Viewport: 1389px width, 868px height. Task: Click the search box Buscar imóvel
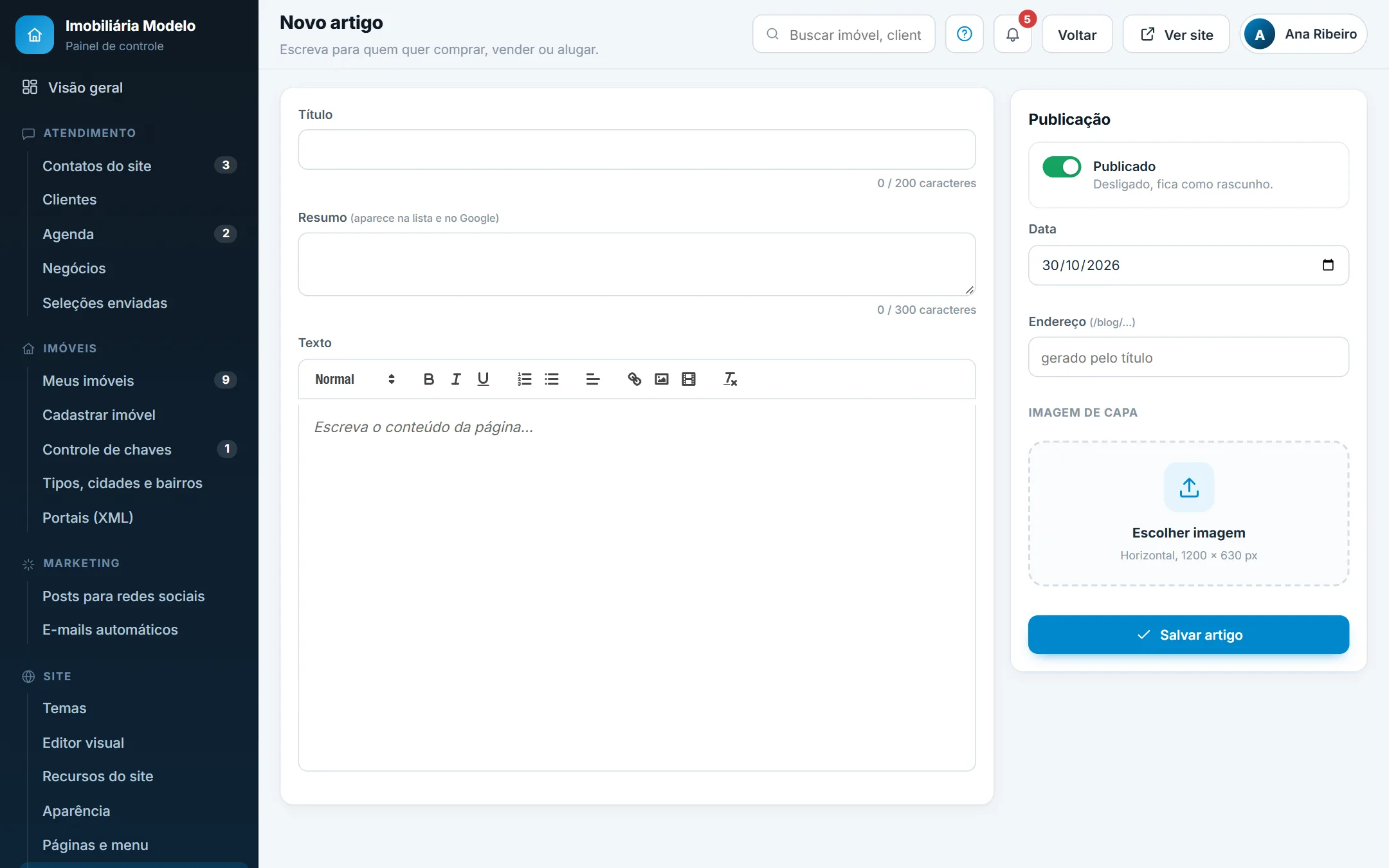(x=844, y=35)
